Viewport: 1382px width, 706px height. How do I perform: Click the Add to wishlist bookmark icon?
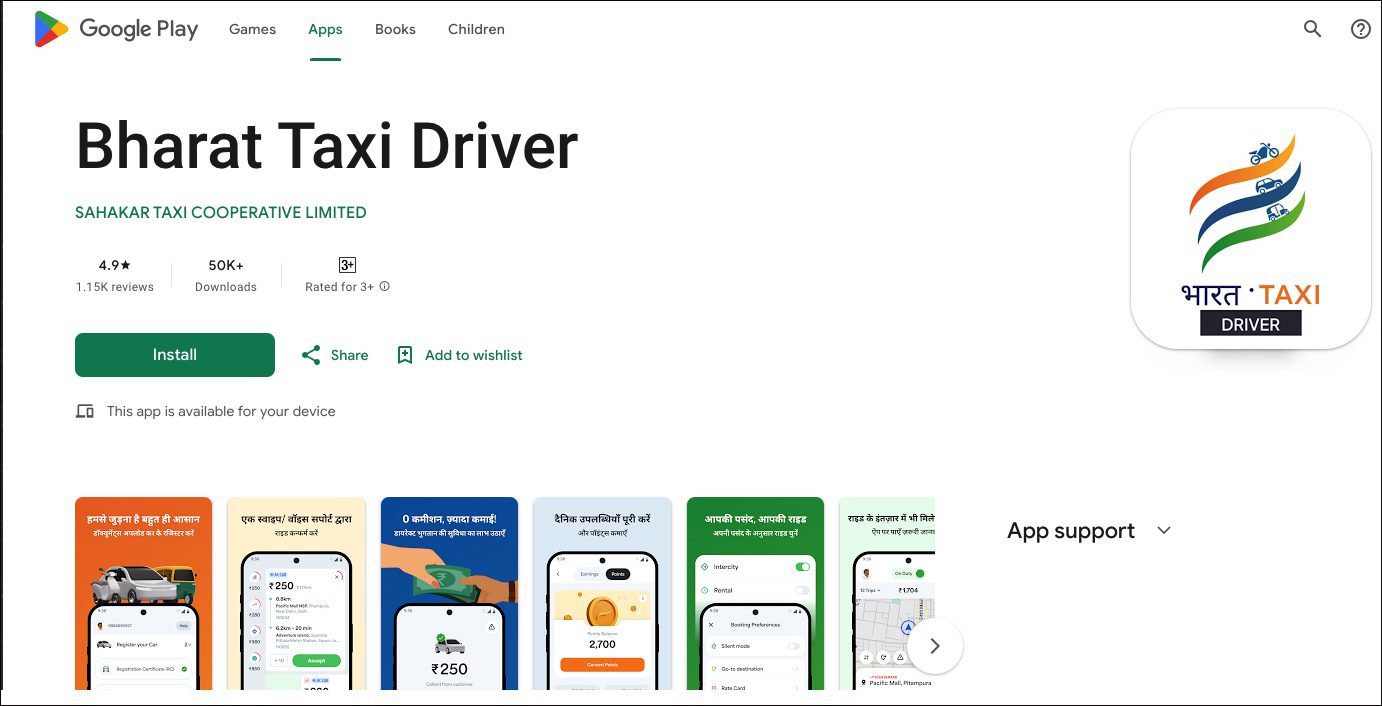pos(405,355)
